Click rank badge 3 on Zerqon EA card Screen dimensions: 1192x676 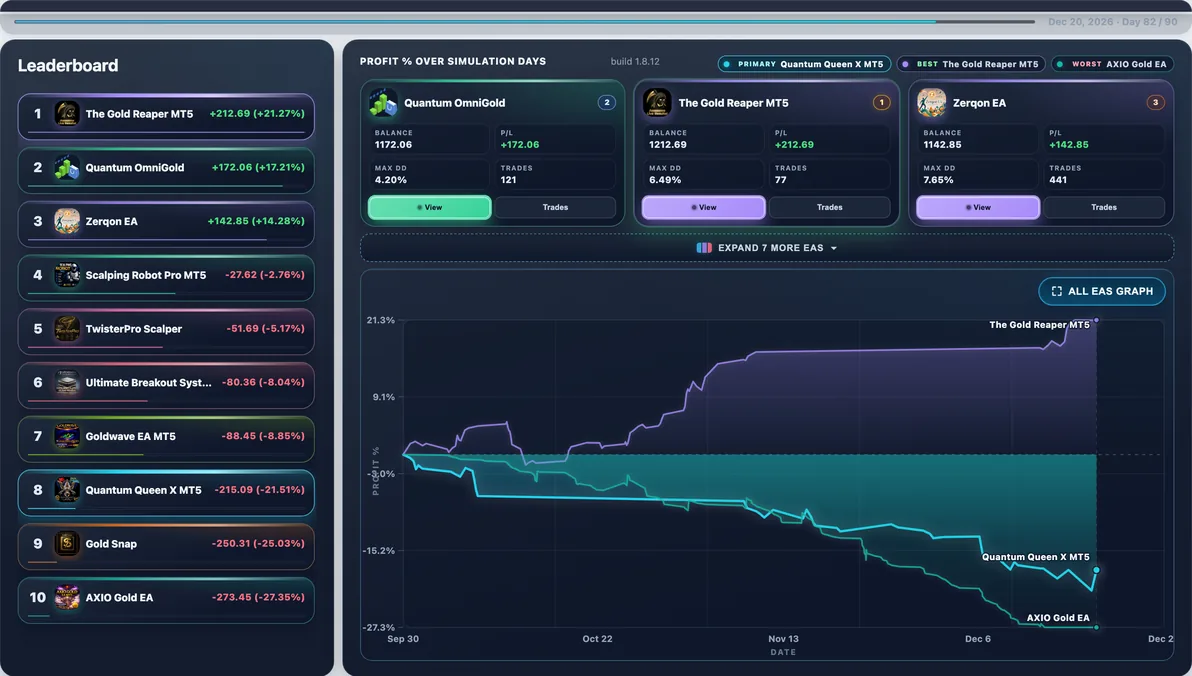1156,103
